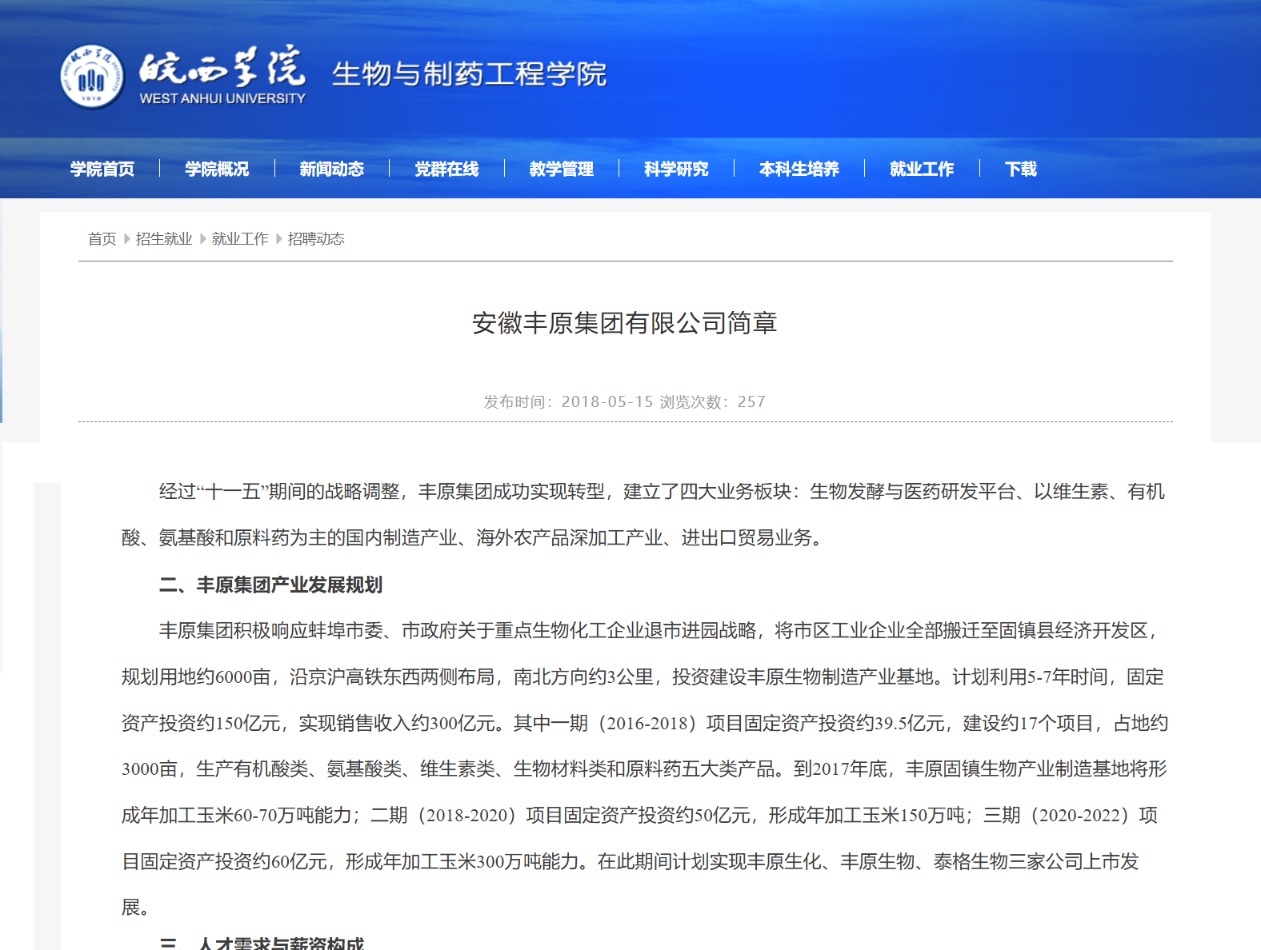The image size is (1261, 950).
Task: Click the article title 安徽丰原集团有限公司简章
Action: click(x=625, y=324)
